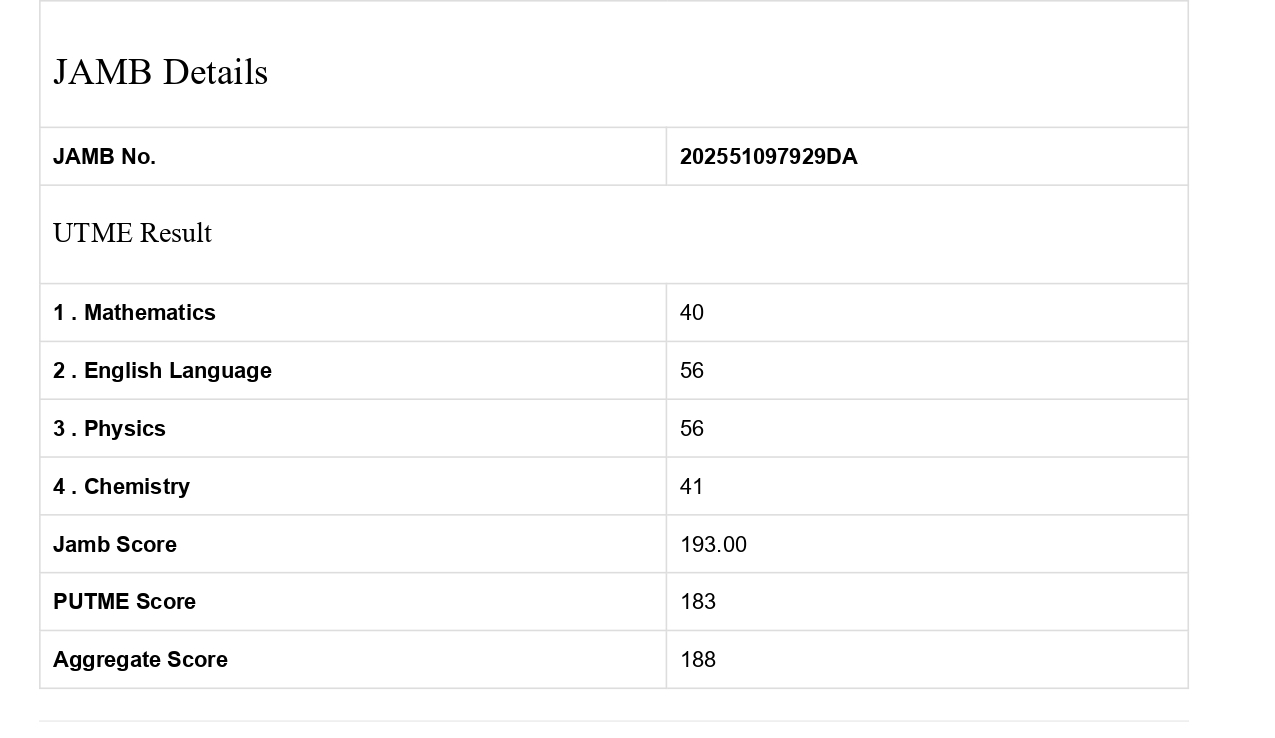Click the Mathematics subject row label

[x=134, y=313]
